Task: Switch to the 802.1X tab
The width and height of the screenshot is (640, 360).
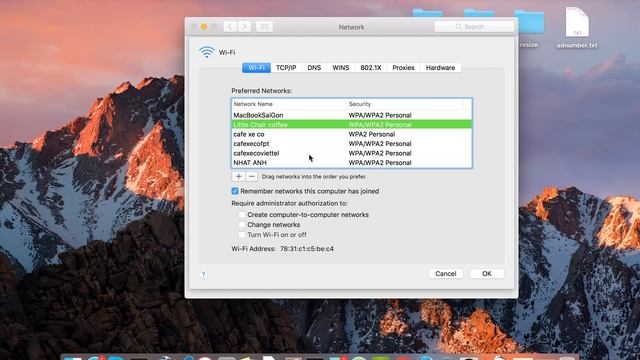Action: tap(371, 68)
